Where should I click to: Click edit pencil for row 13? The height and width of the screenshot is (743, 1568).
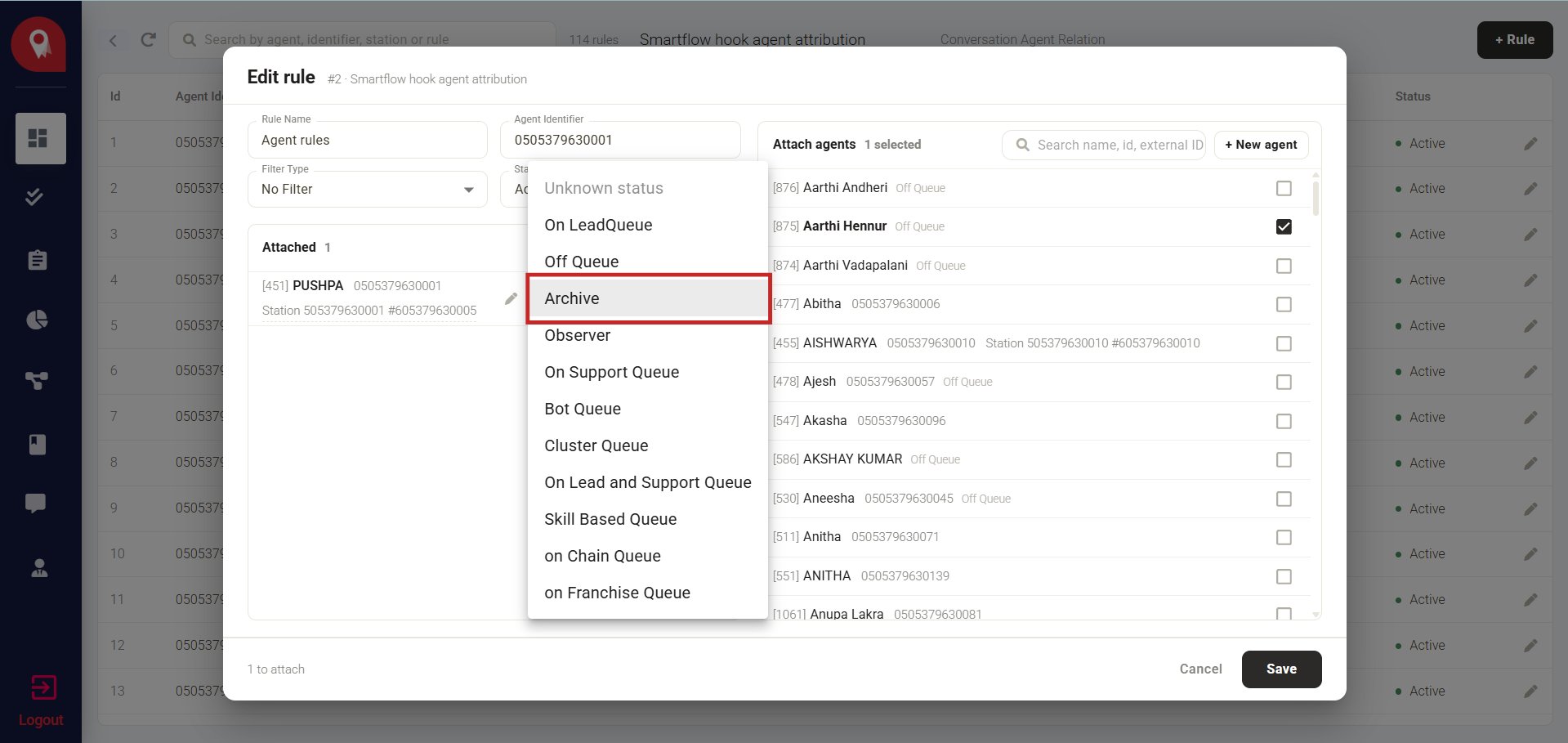[1530, 692]
